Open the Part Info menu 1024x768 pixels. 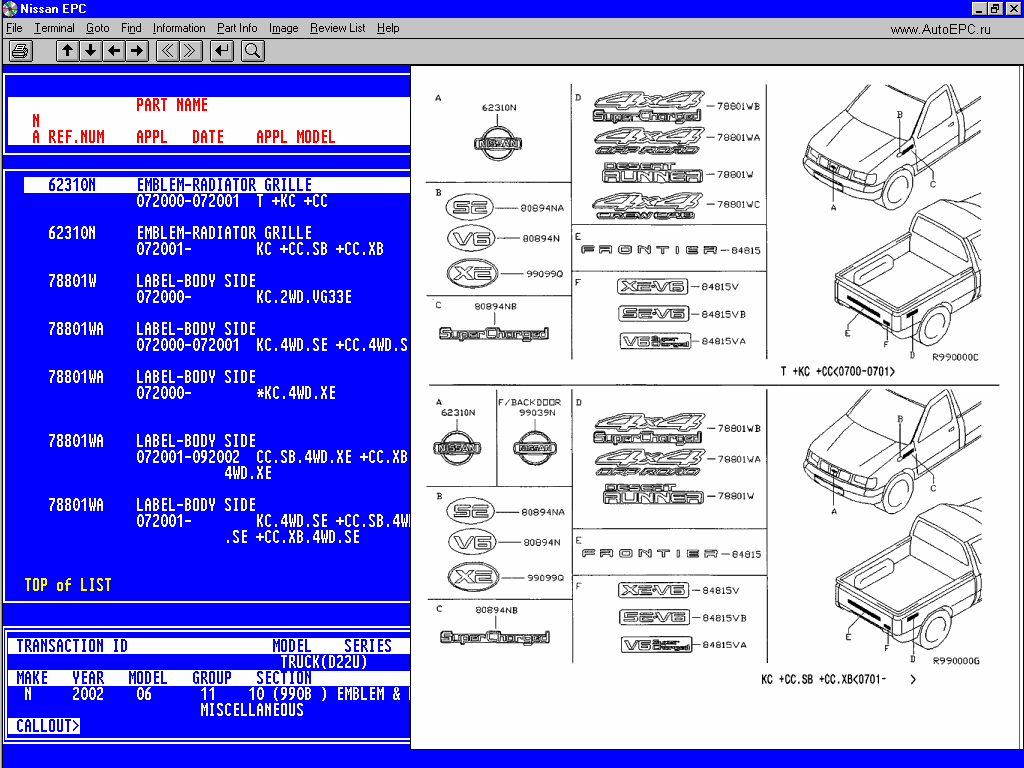pos(237,28)
